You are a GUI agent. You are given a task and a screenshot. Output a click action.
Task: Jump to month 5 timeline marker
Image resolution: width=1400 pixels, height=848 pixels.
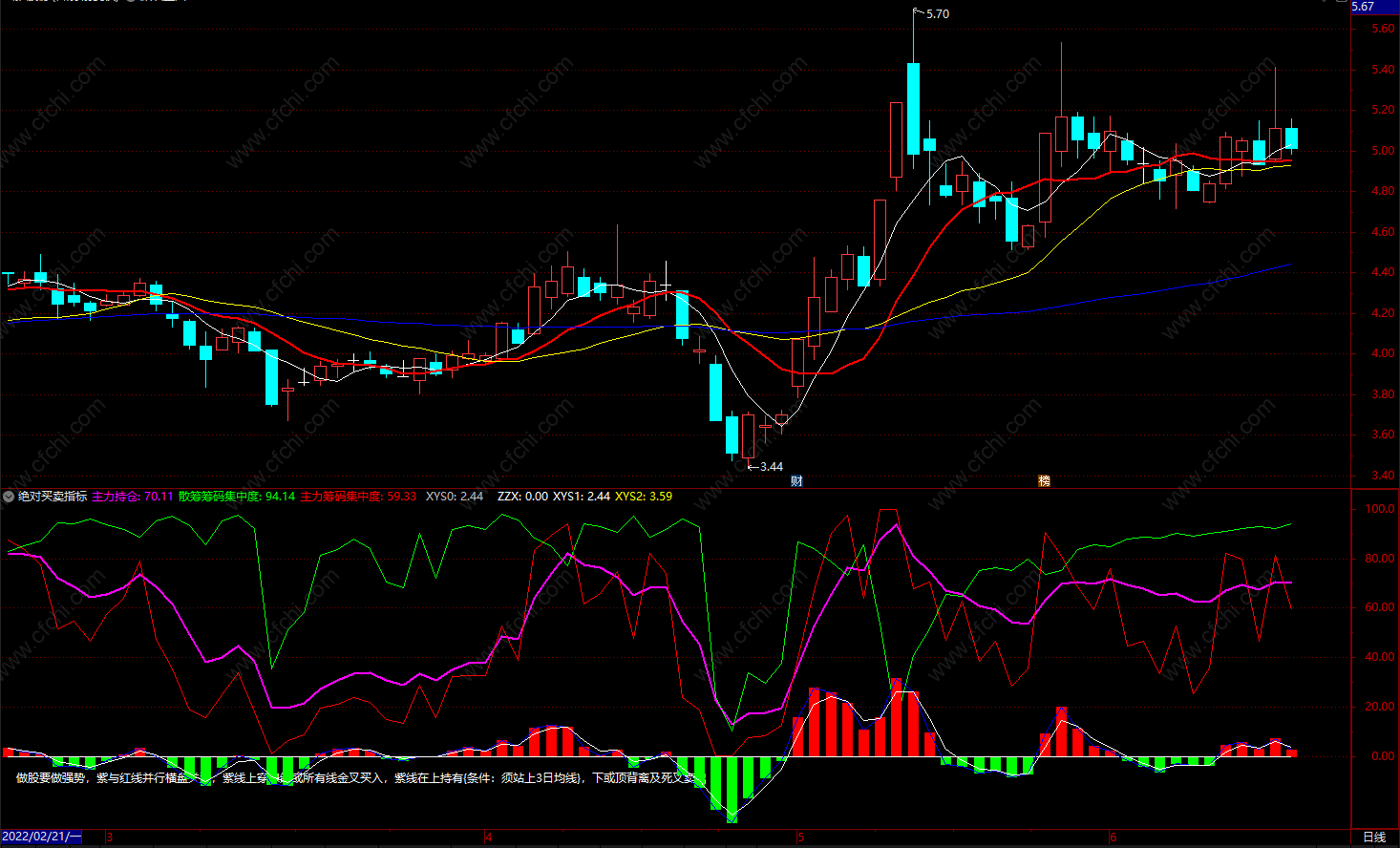pos(800,837)
